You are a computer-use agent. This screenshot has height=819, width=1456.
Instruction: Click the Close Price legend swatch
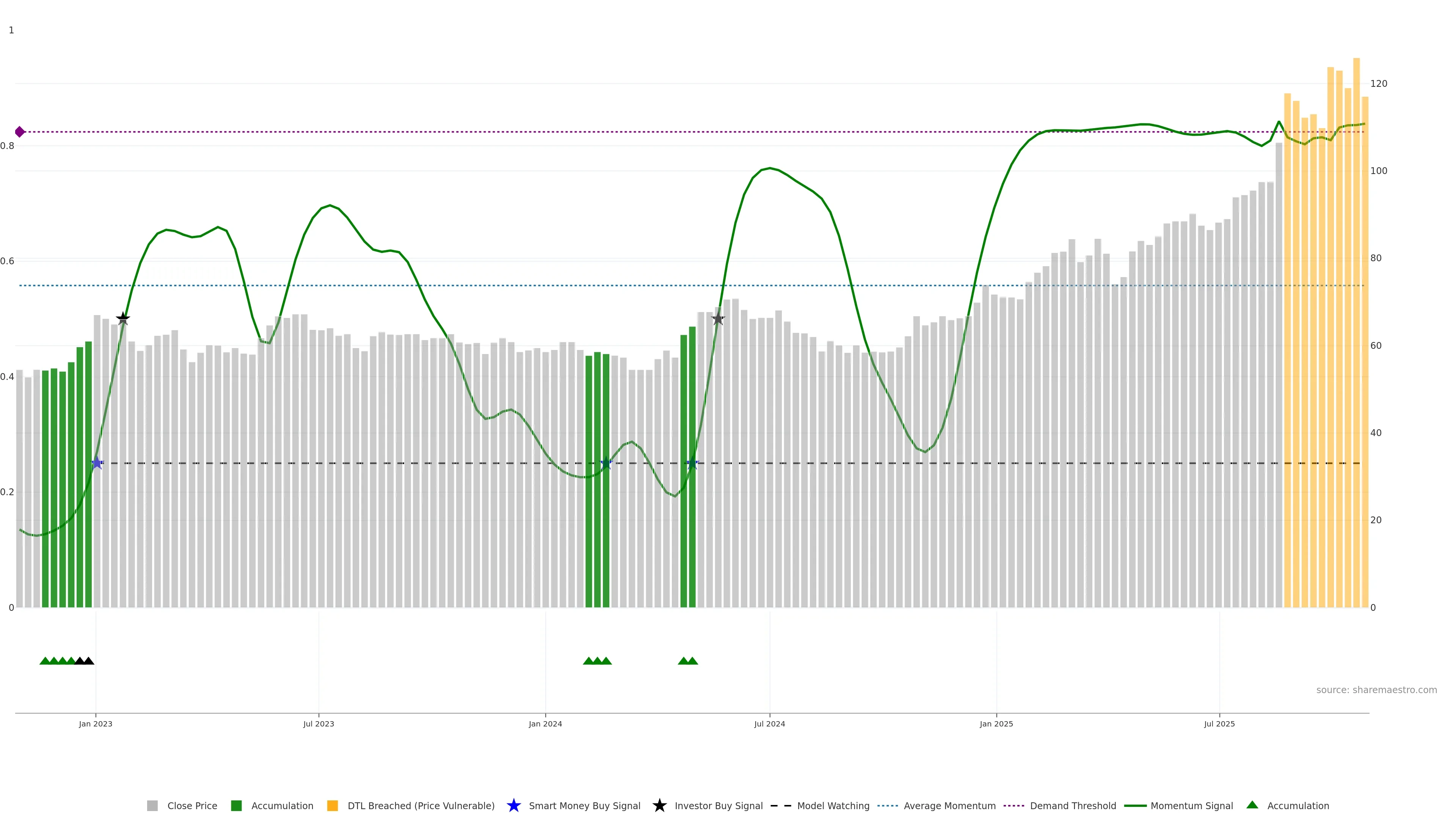152,805
